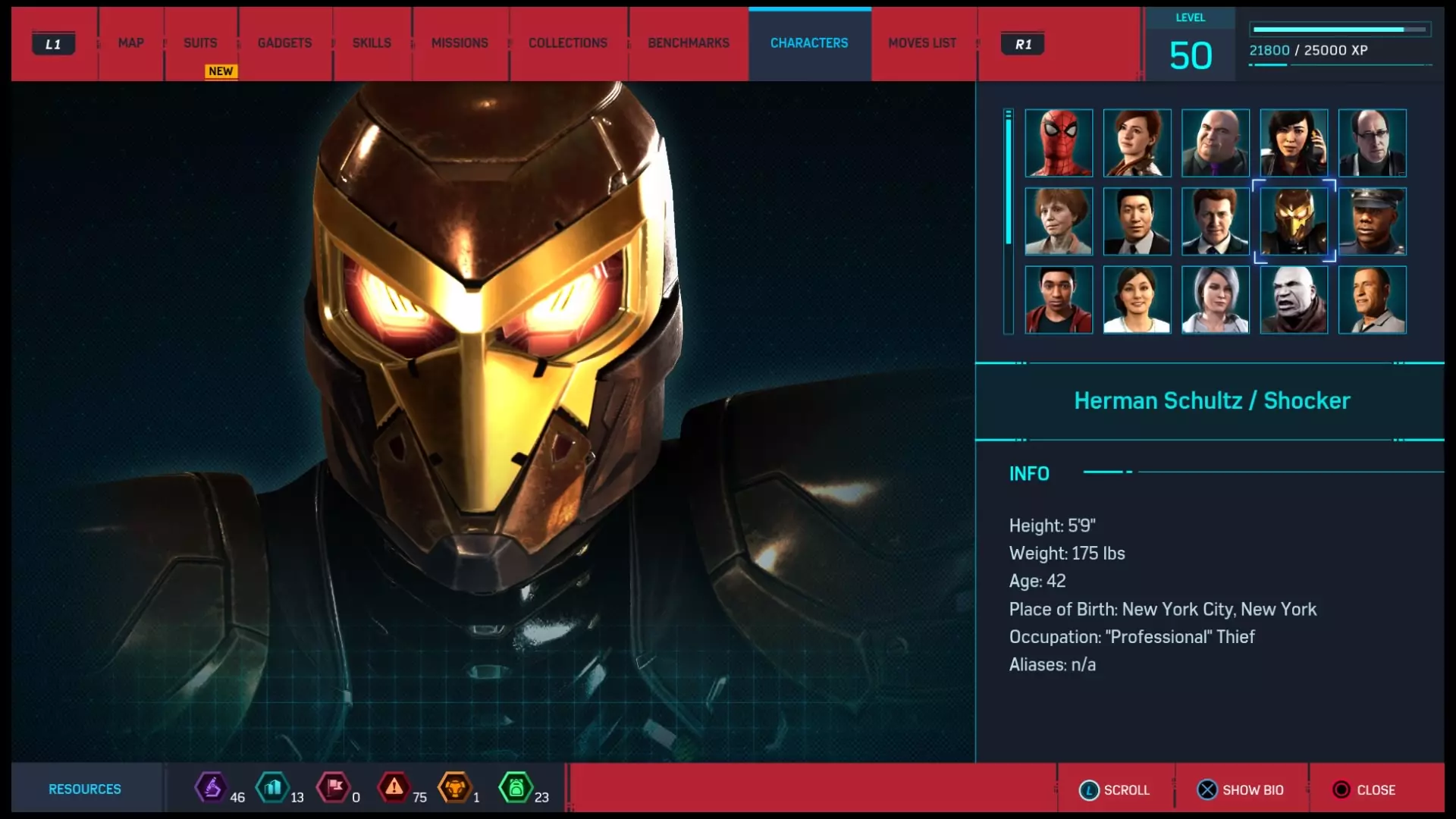1456x819 pixels.
Task: Switch to the Gadgets tab
Action: click(284, 43)
